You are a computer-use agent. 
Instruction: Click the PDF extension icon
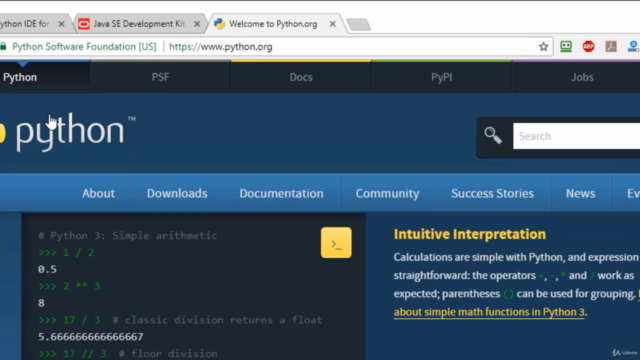[611, 47]
